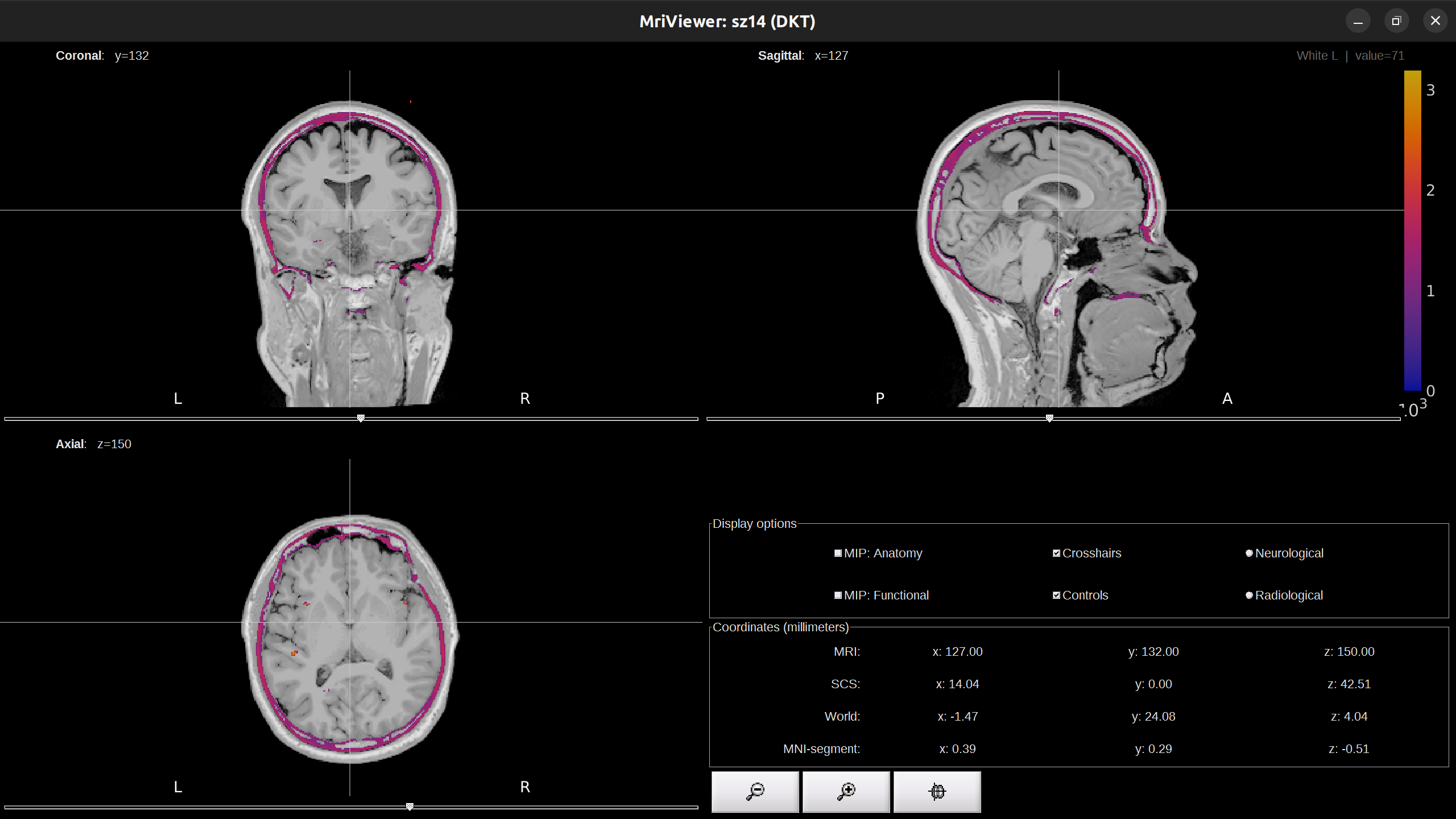Image resolution: width=1456 pixels, height=819 pixels.
Task: Click the MNI-segment x: 0.39 value
Action: (957, 748)
